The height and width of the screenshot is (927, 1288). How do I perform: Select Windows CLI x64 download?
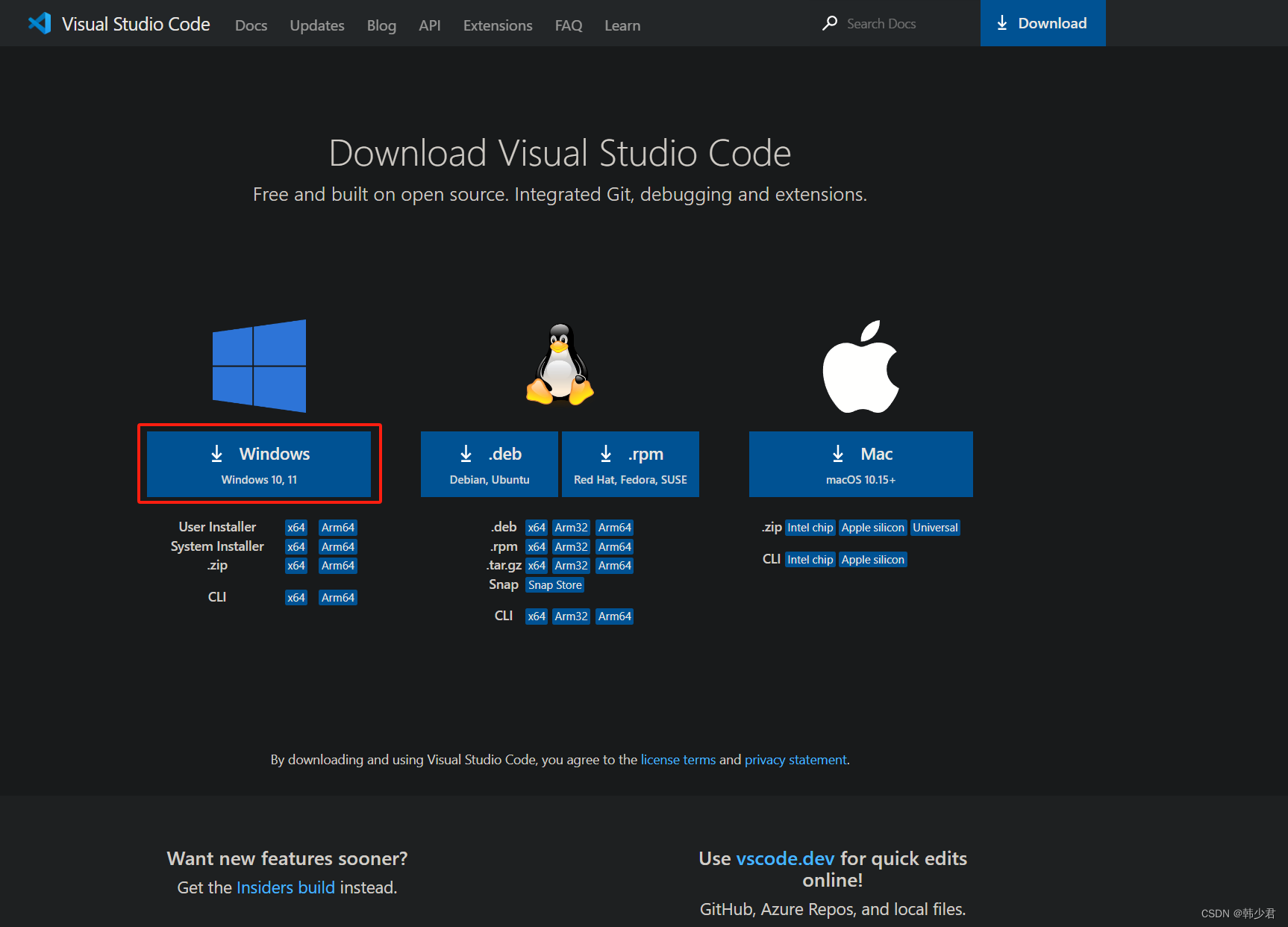tap(296, 598)
